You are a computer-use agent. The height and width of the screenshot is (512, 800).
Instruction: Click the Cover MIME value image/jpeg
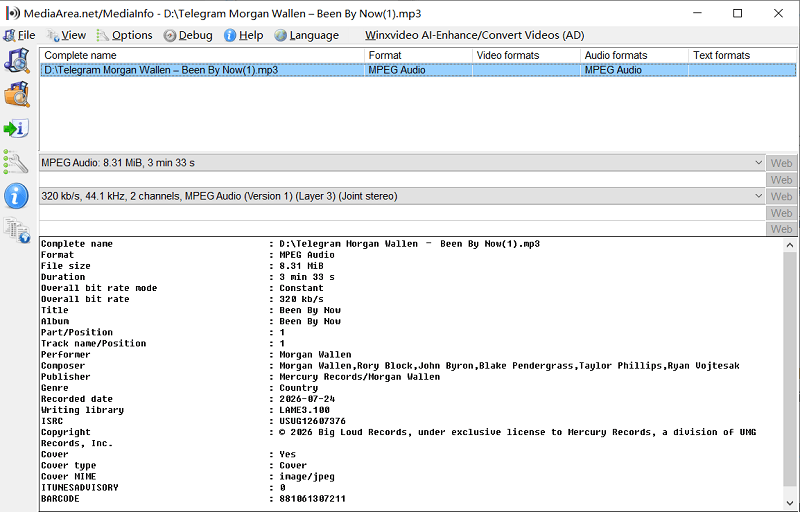tap(307, 476)
